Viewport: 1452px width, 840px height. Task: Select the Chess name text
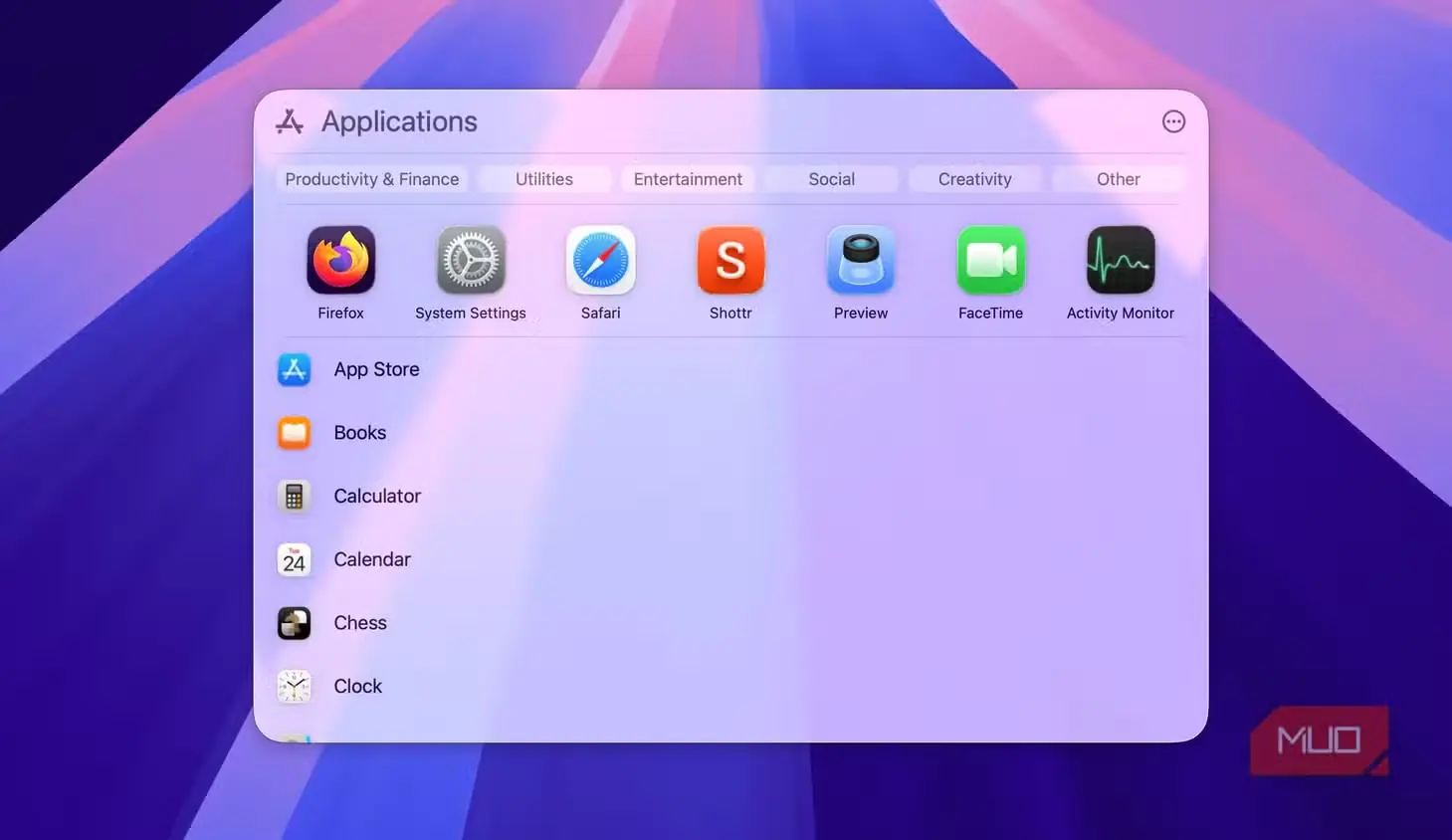coord(360,623)
